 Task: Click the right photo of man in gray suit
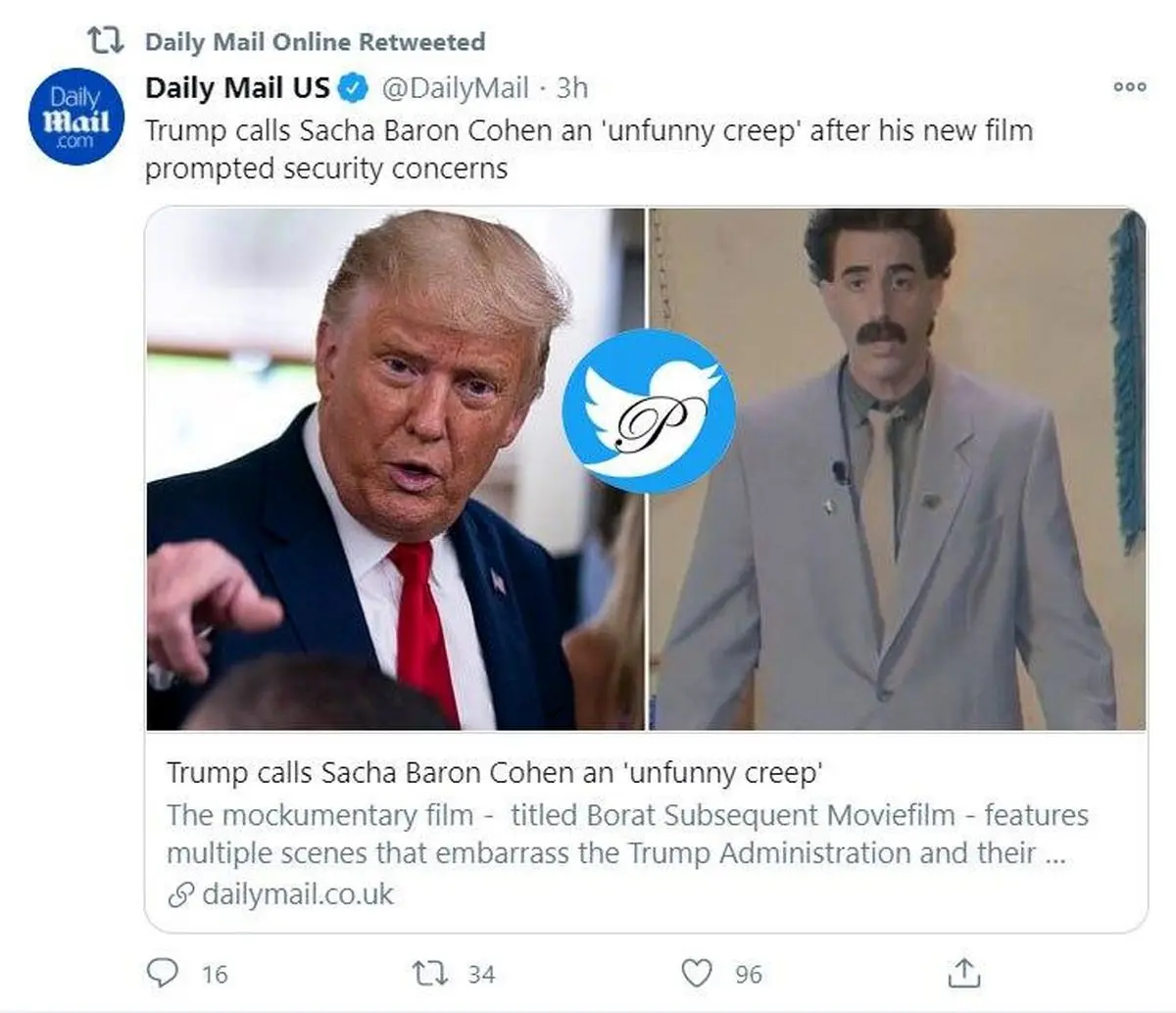tap(911, 549)
